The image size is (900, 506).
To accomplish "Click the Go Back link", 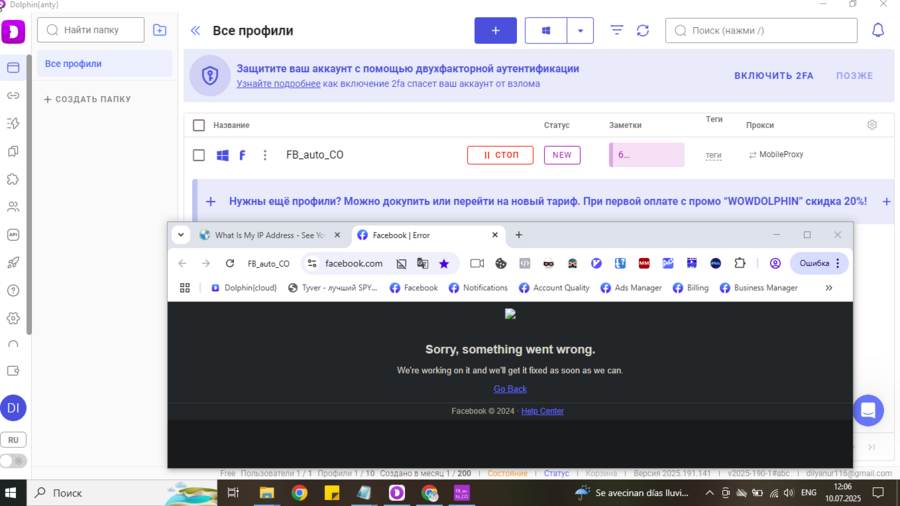I will point(510,389).
